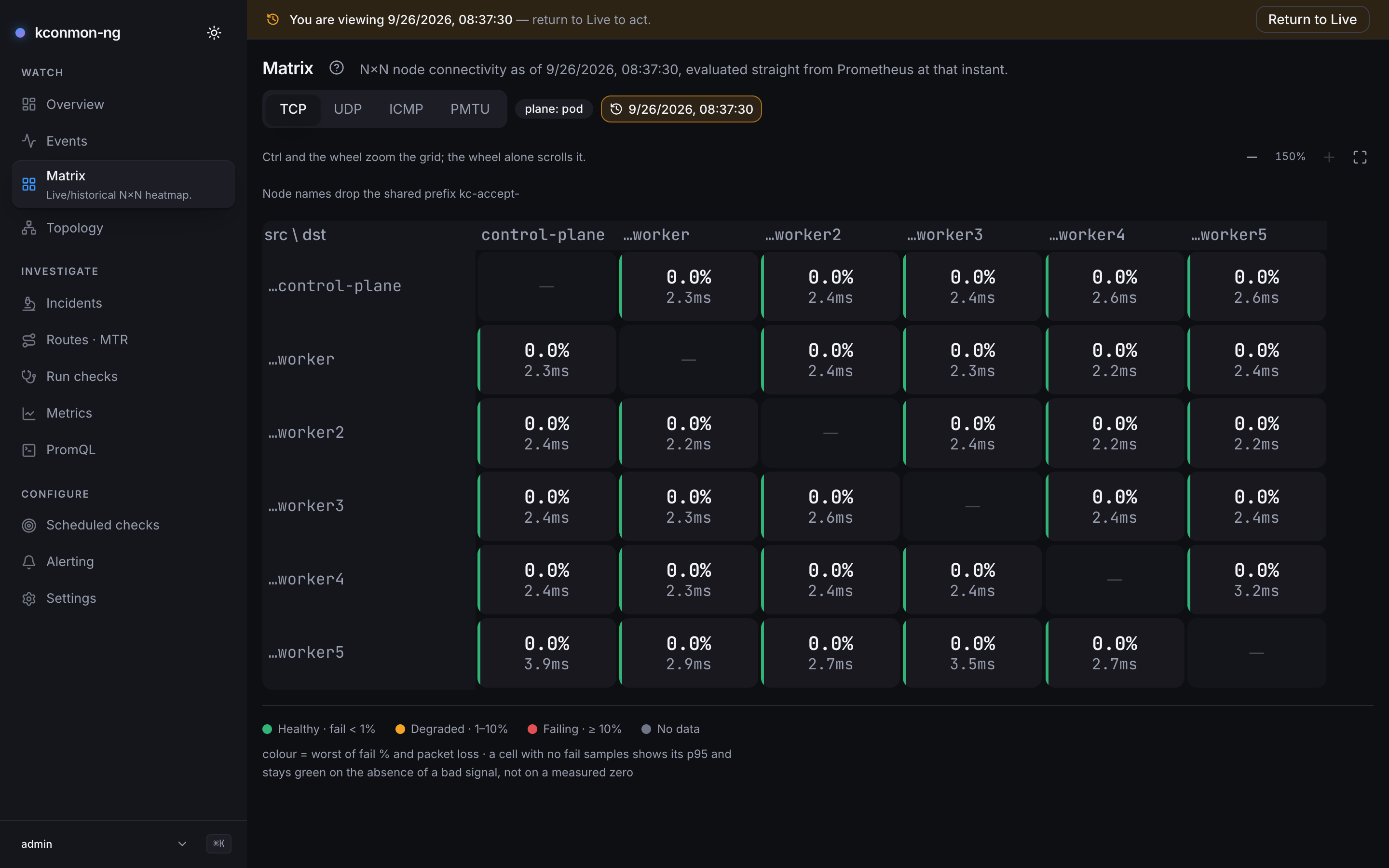The height and width of the screenshot is (868, 1389).
Task: Toggle the plane: pod chip
Action: [x=553, y=109]
